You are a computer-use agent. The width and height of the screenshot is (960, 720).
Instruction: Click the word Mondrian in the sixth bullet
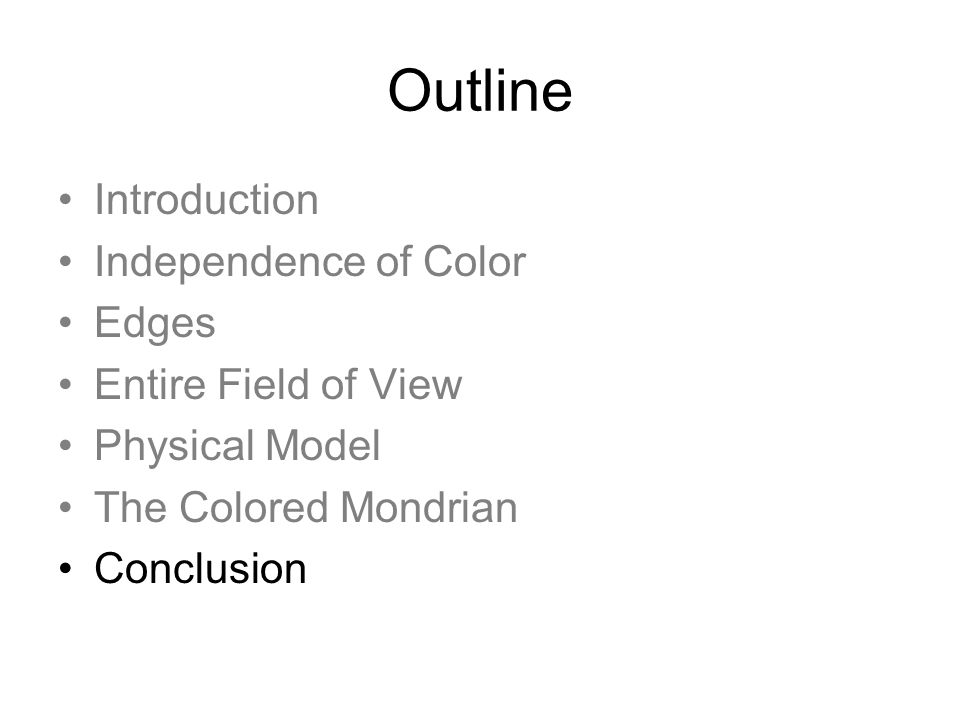[429, 507]
